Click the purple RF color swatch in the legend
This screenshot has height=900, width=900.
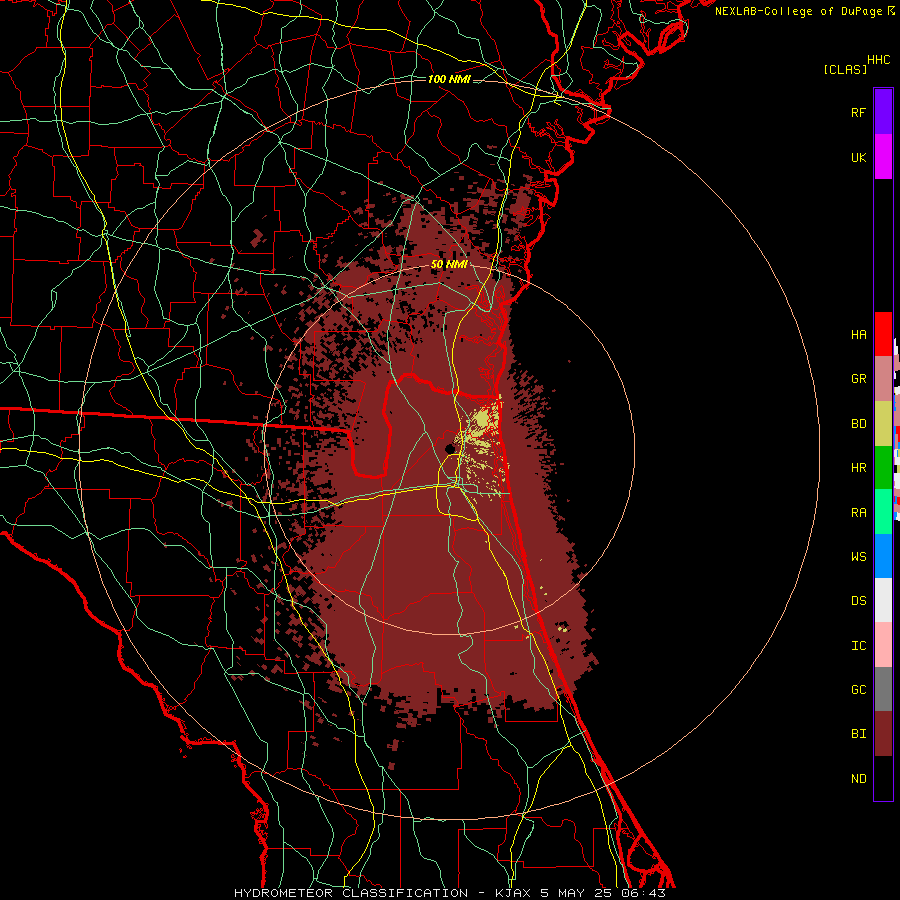883,112
